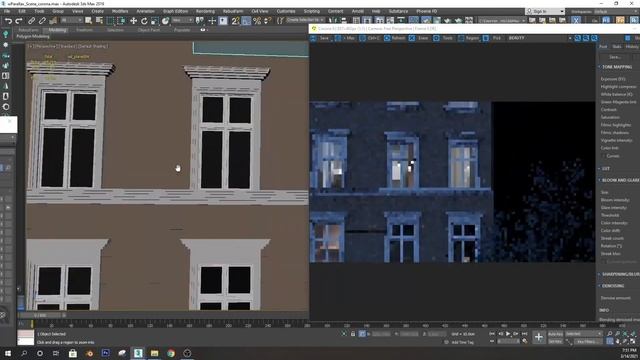Activate the Select and Scale tool

pos(155,20)
